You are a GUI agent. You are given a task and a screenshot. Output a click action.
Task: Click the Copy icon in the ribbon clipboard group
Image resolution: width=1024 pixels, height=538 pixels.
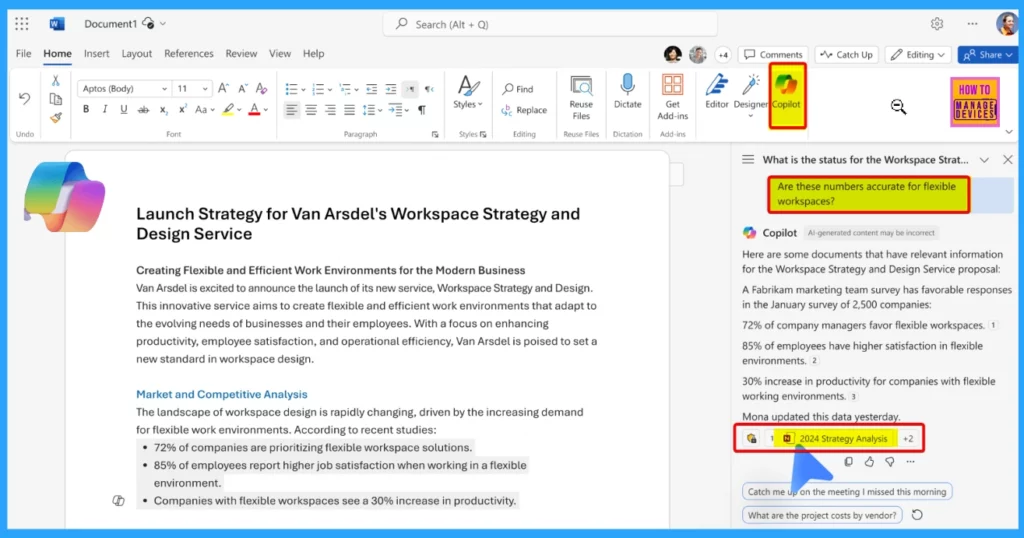[x=56, y=99]
